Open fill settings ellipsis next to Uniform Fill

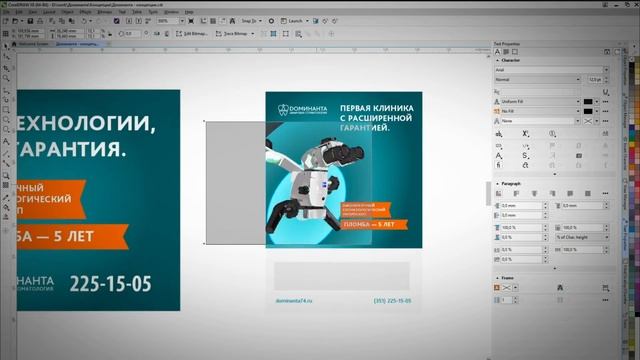[x=605, y=101]
